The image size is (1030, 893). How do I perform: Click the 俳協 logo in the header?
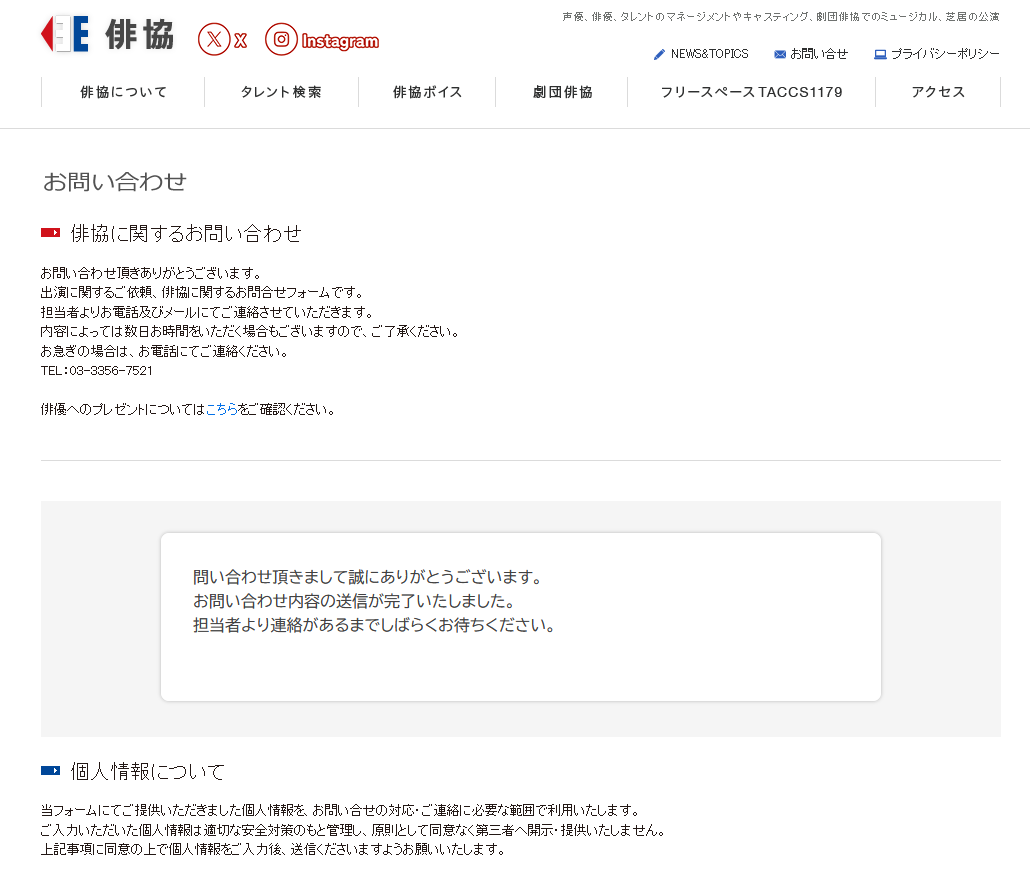pos(106,34)
